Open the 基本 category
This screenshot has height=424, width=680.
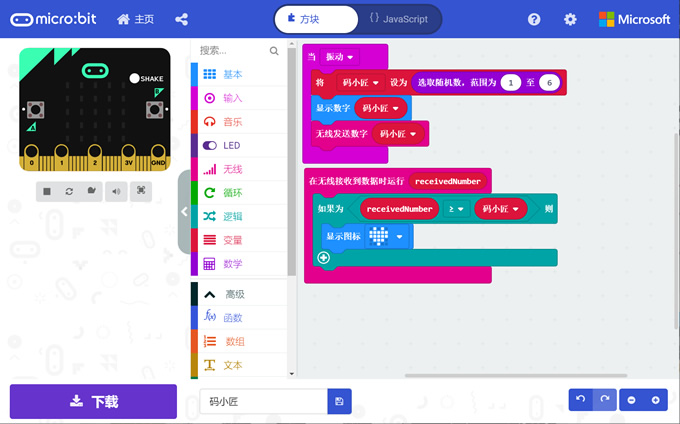(x=239, y=74)
